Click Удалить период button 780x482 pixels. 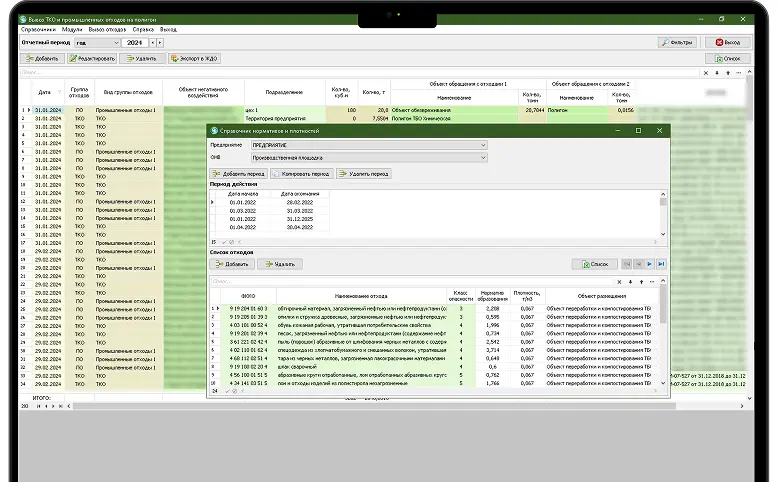tap(363, 174)
